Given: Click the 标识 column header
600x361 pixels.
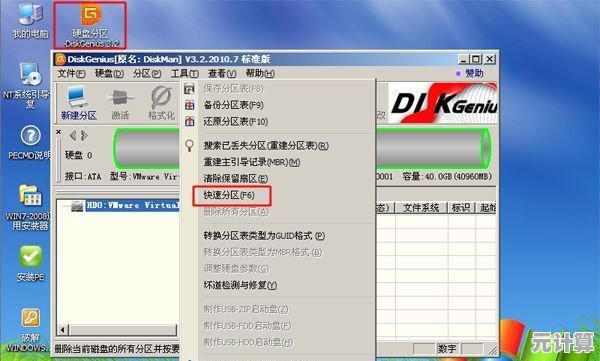Looking at the screenshot, I should point(461,208).
